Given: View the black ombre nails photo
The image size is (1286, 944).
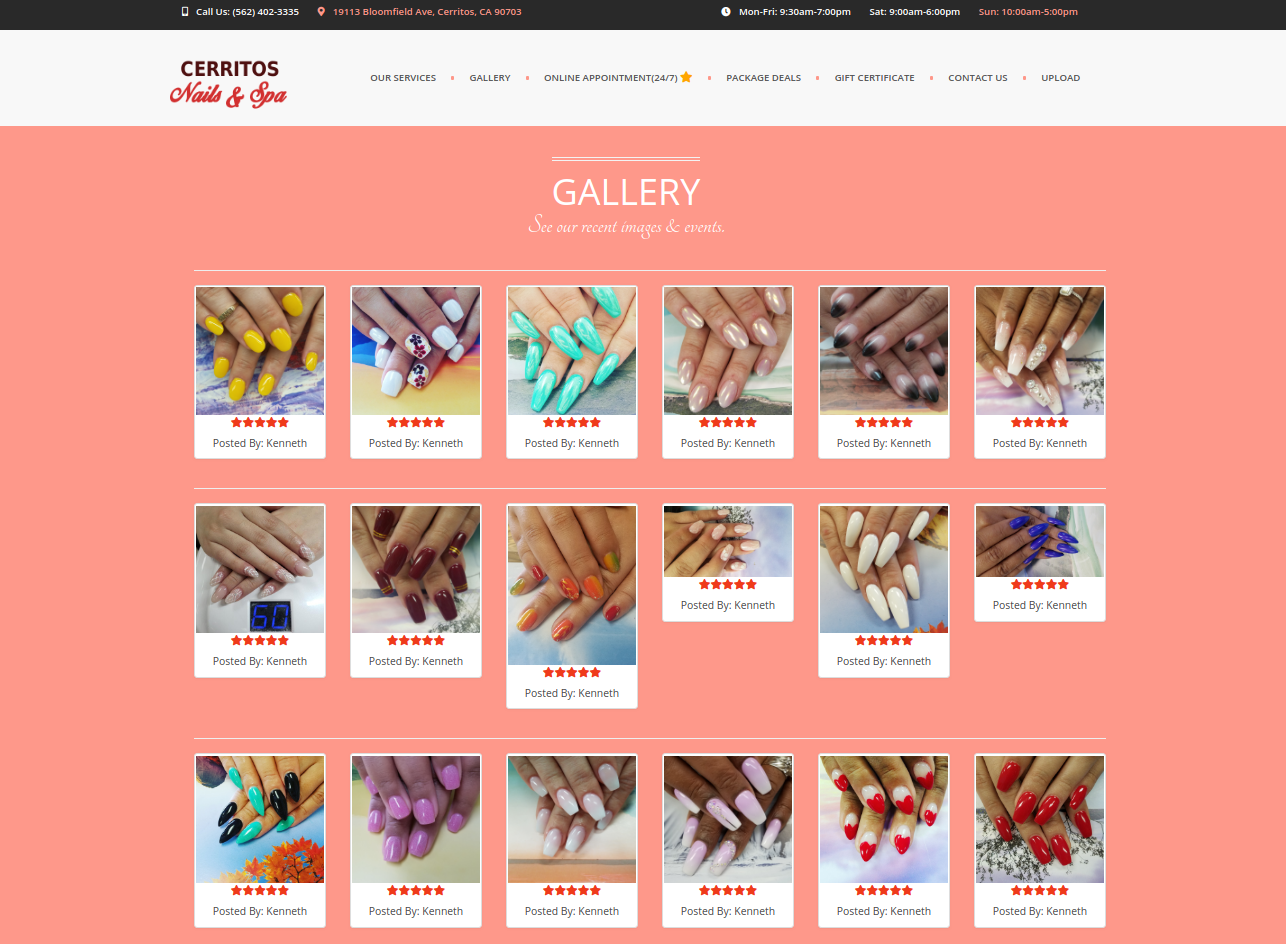Looking at the screenshot, I should click(x=884, y=351).
